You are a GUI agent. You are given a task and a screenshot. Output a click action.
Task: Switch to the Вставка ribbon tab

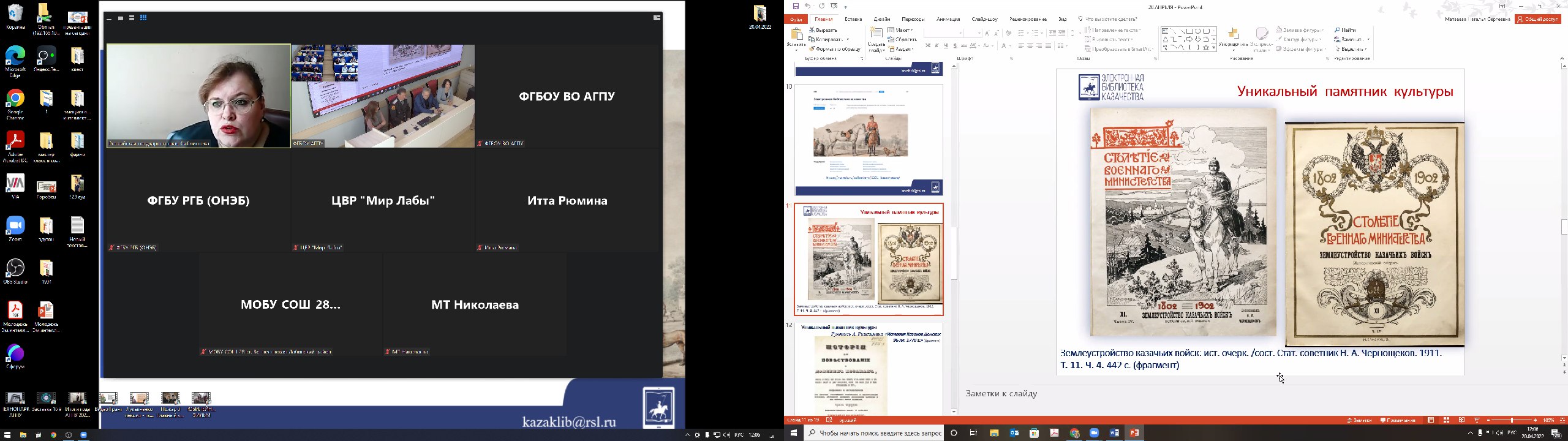[x=853, y=19]
